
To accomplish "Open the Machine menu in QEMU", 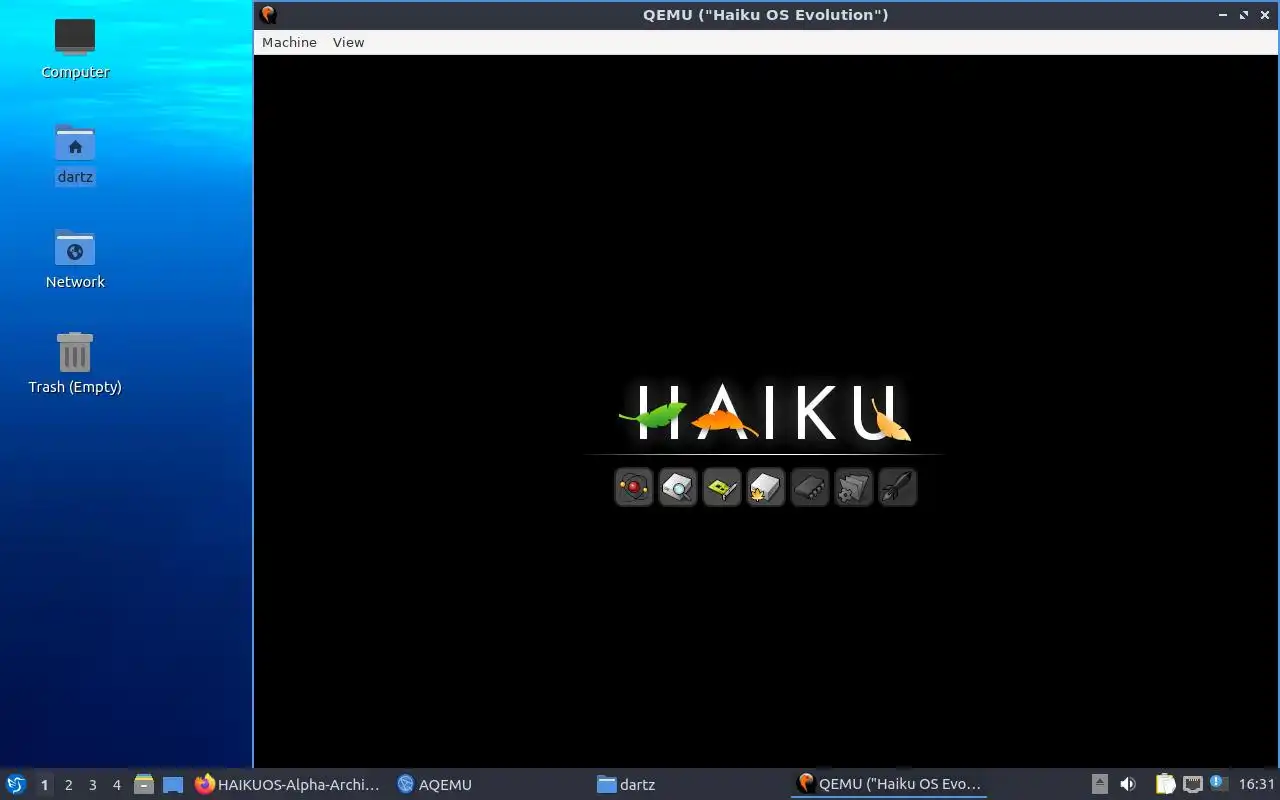I will click(289, 42).
